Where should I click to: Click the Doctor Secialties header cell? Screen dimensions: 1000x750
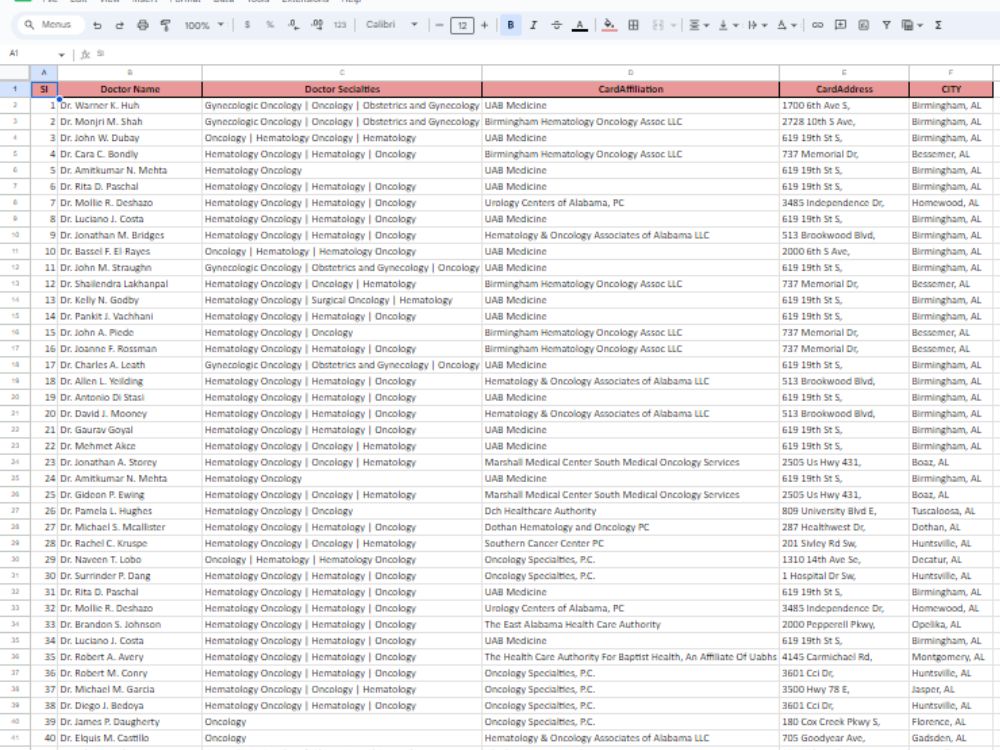(x=342, y=89)
